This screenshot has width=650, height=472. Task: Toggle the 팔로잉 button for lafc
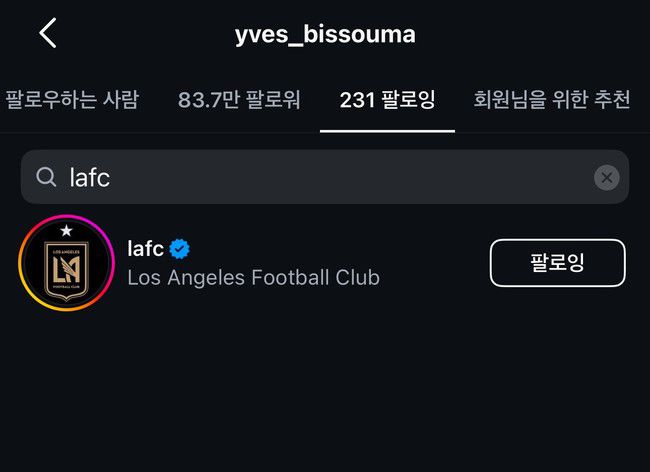coord(557,263)
